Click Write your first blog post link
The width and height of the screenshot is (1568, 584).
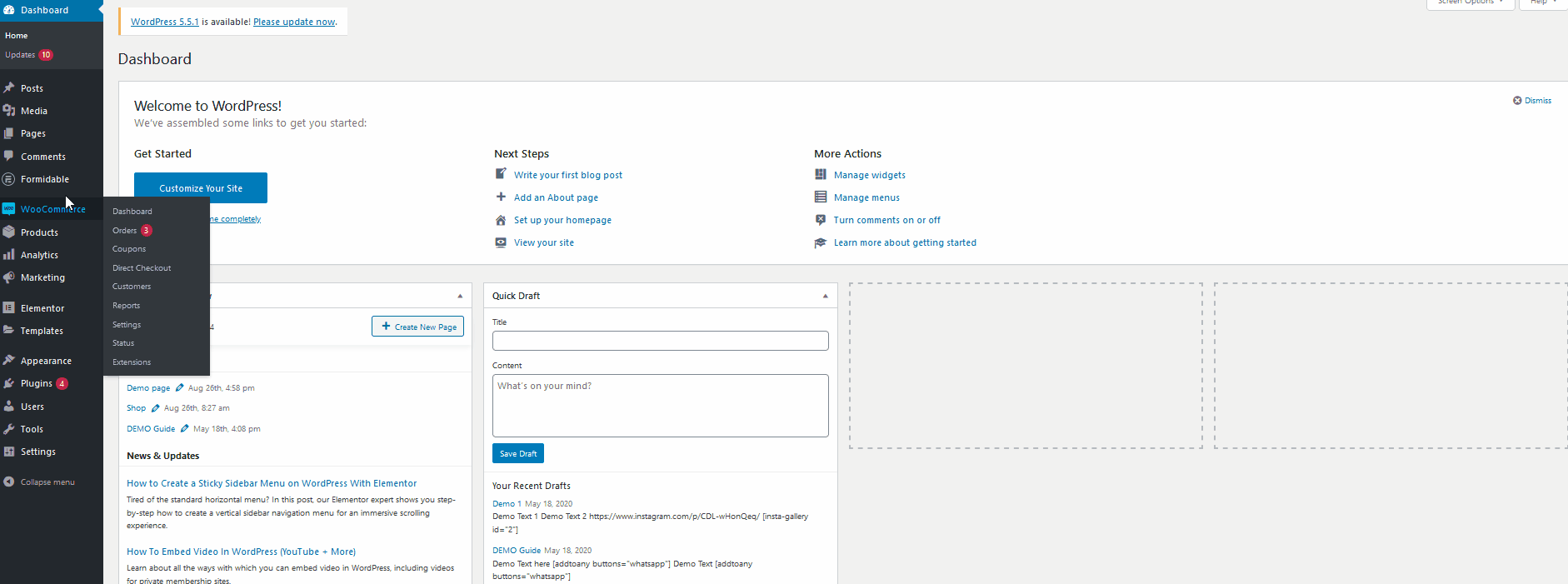pyautogui.click(x=568, y=175)
